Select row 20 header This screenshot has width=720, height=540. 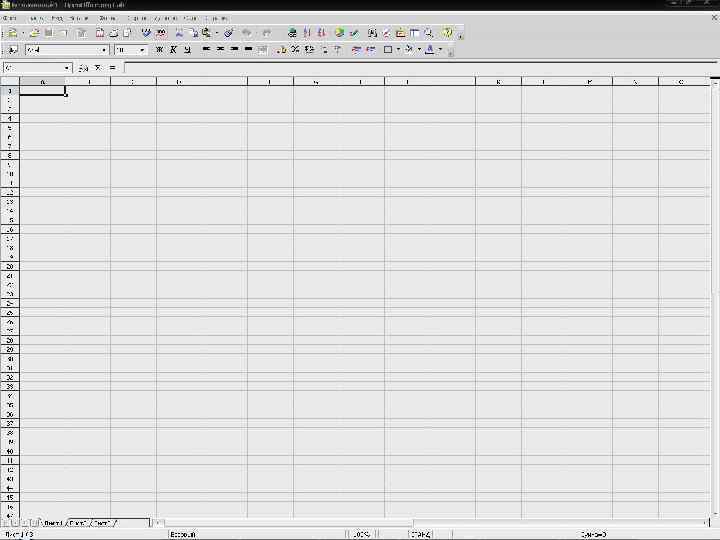[x=10, y=266]
